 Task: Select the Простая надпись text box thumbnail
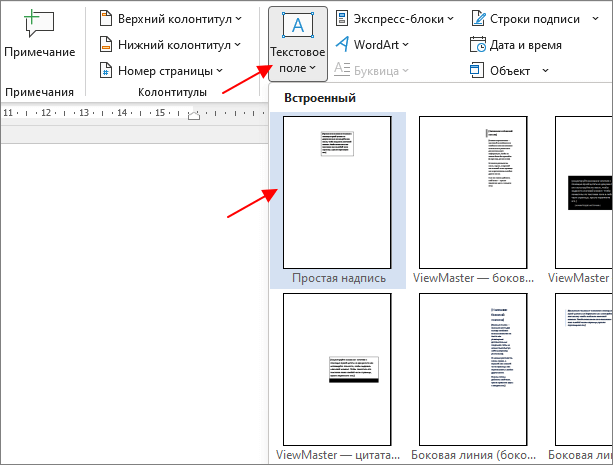coord(337,192)
